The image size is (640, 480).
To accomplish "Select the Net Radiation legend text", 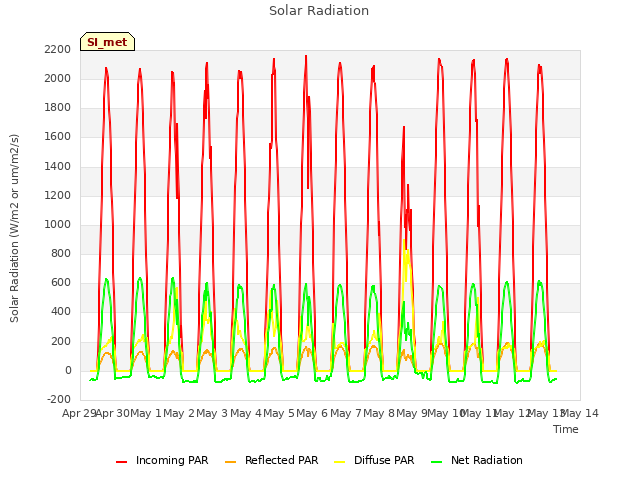I will tap(487, 460).
